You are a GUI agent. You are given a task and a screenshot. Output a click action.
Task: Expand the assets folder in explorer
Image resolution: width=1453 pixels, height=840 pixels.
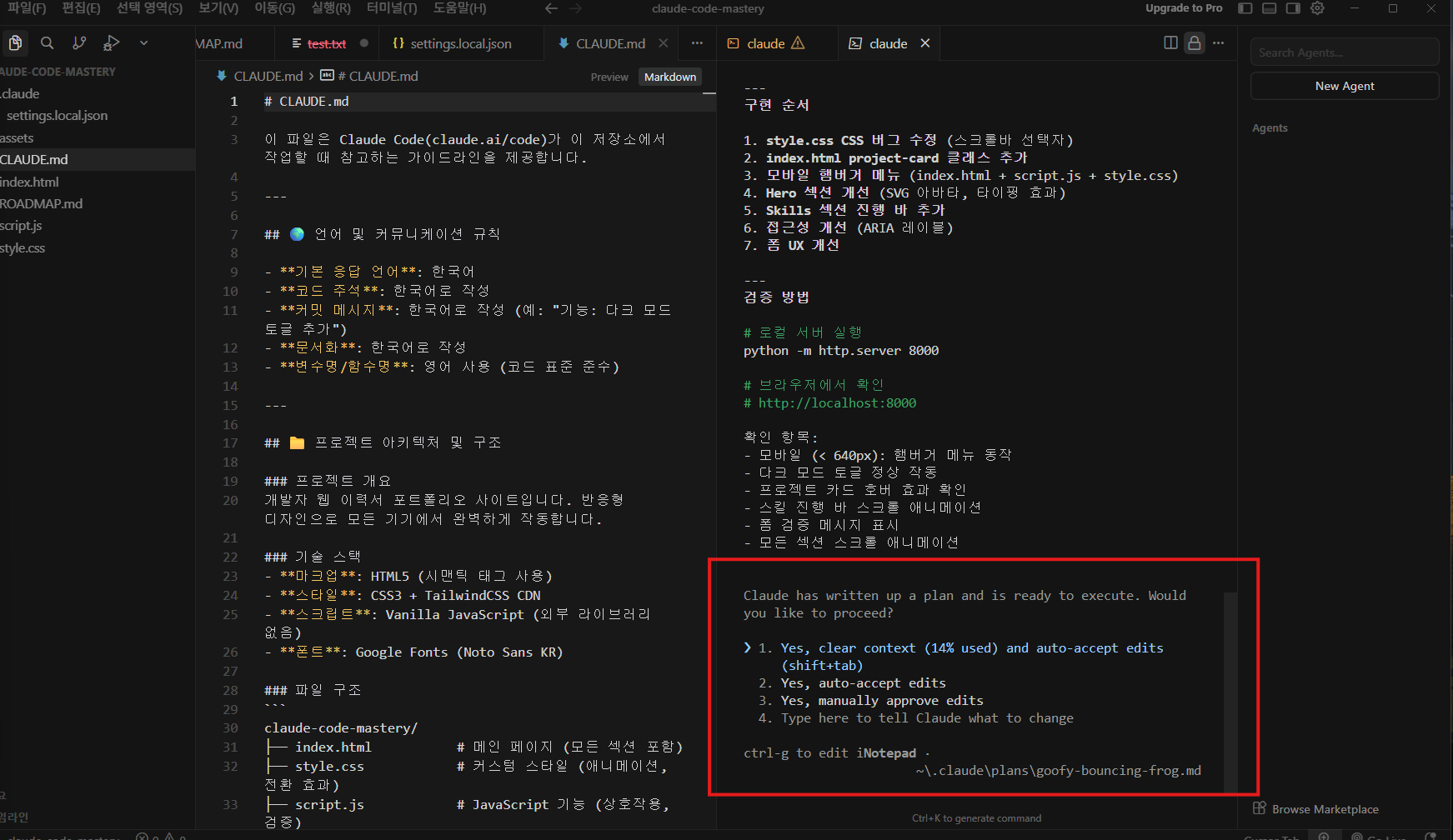click(18, 137)
